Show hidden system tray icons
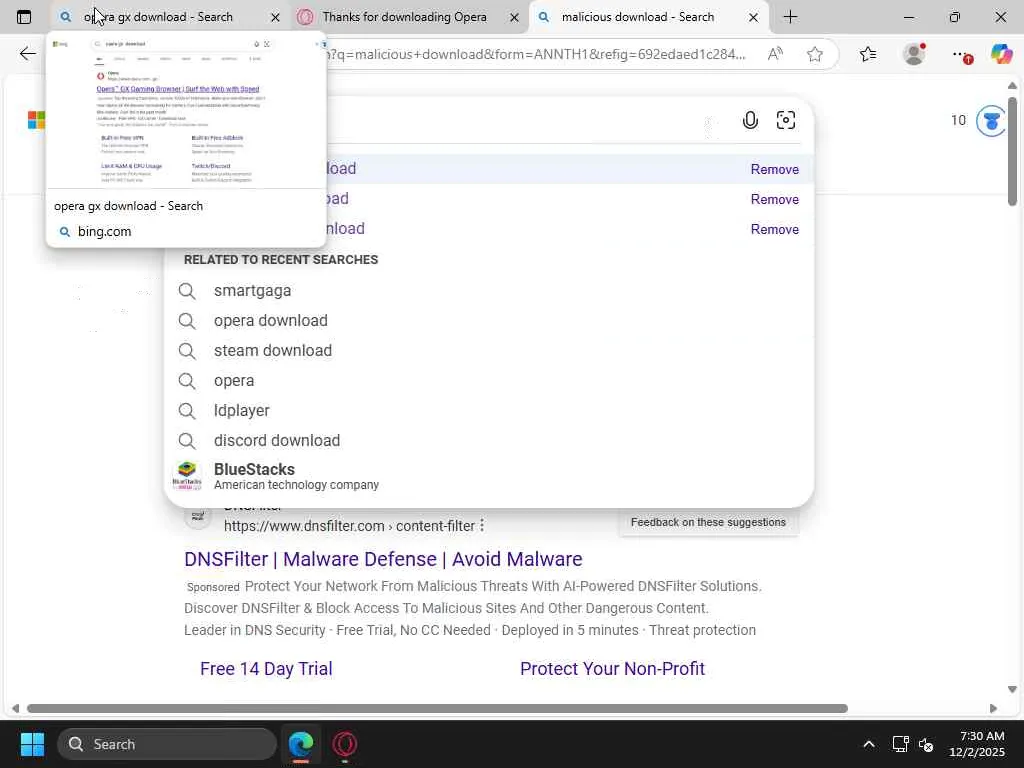The height and width of the screenshot is (768, 1024). (869, 744)
